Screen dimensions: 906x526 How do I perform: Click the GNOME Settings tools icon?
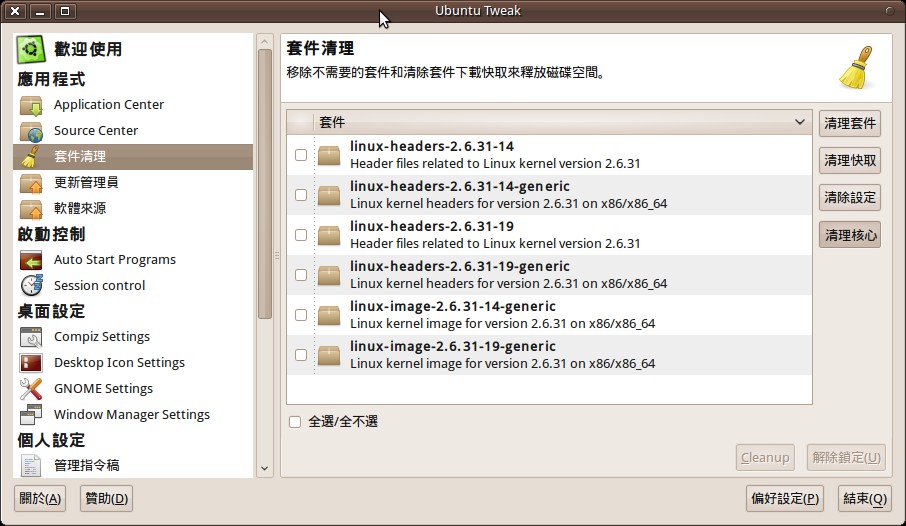pos(31,389)
